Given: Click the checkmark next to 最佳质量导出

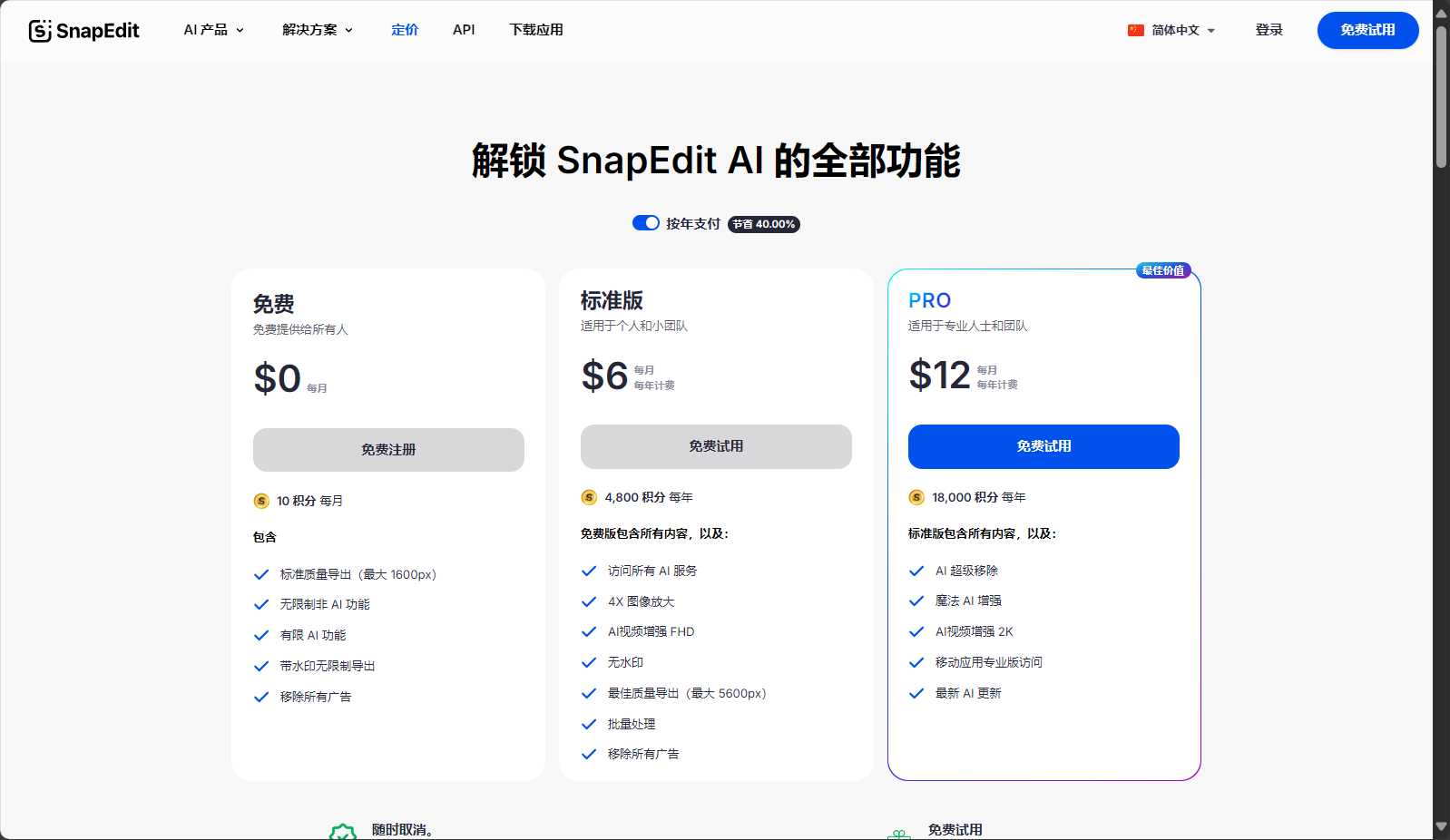Looking at the screenshot, I should [589, 693].
